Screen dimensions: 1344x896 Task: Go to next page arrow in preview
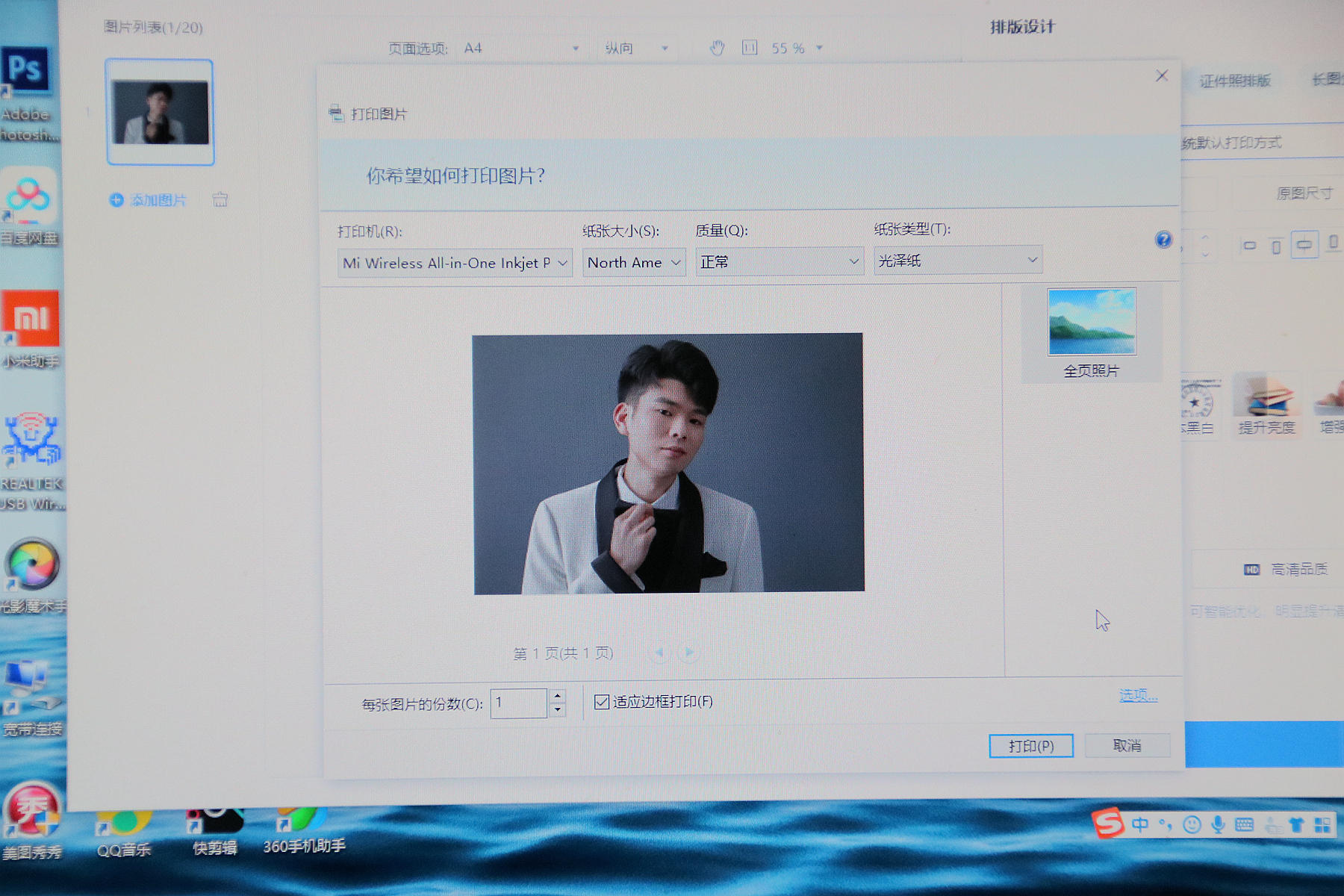(x=689, y=653)
